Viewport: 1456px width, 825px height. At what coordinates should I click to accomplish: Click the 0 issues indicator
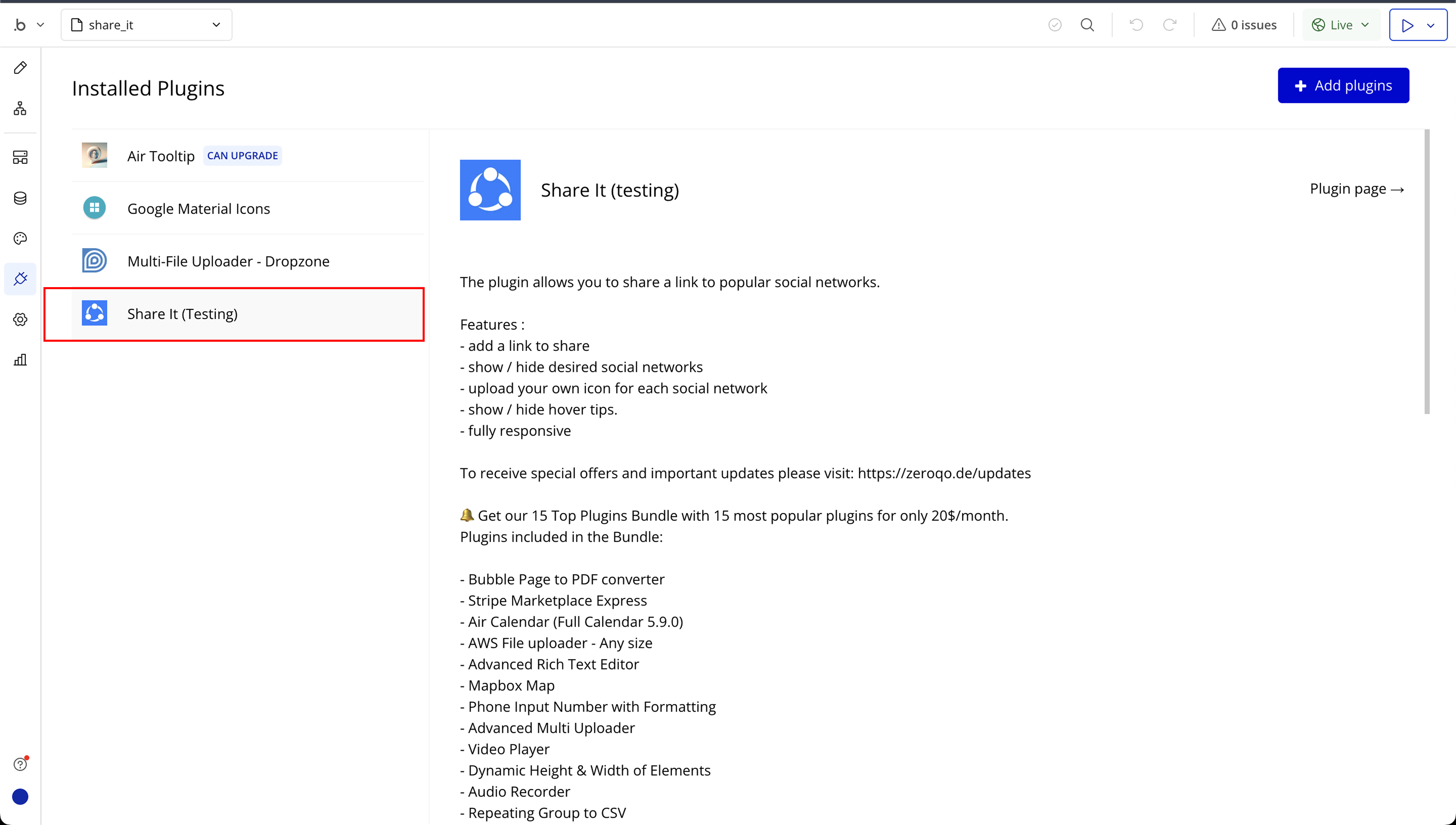[1244, 25]
